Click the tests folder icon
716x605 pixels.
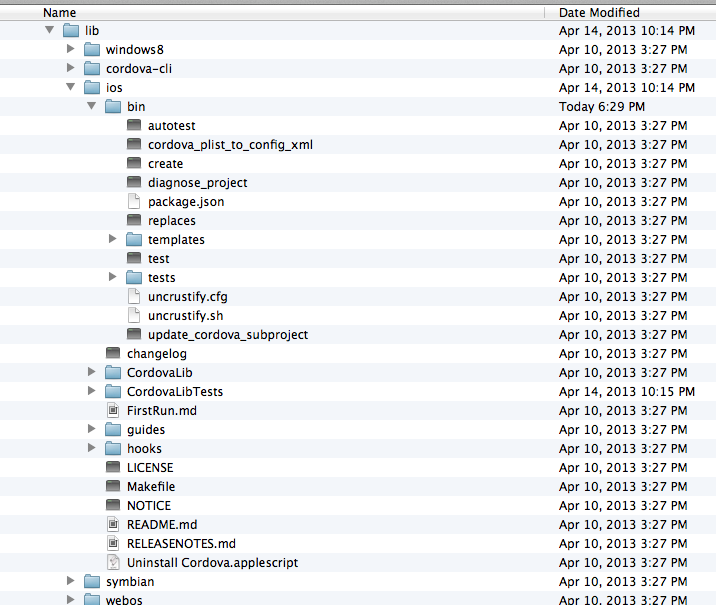coord(134,277)
